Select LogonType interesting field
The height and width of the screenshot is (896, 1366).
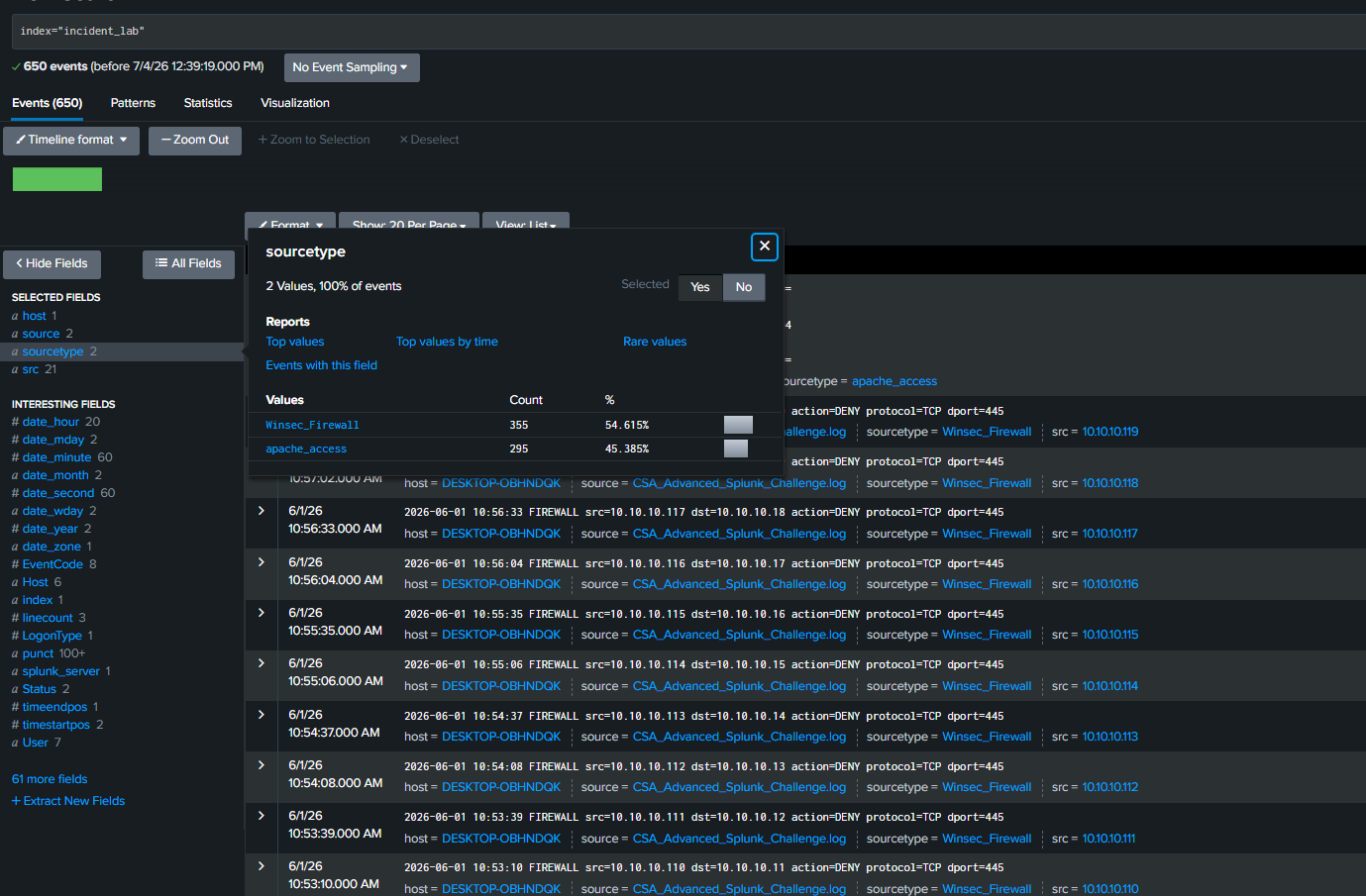point(53,636)
